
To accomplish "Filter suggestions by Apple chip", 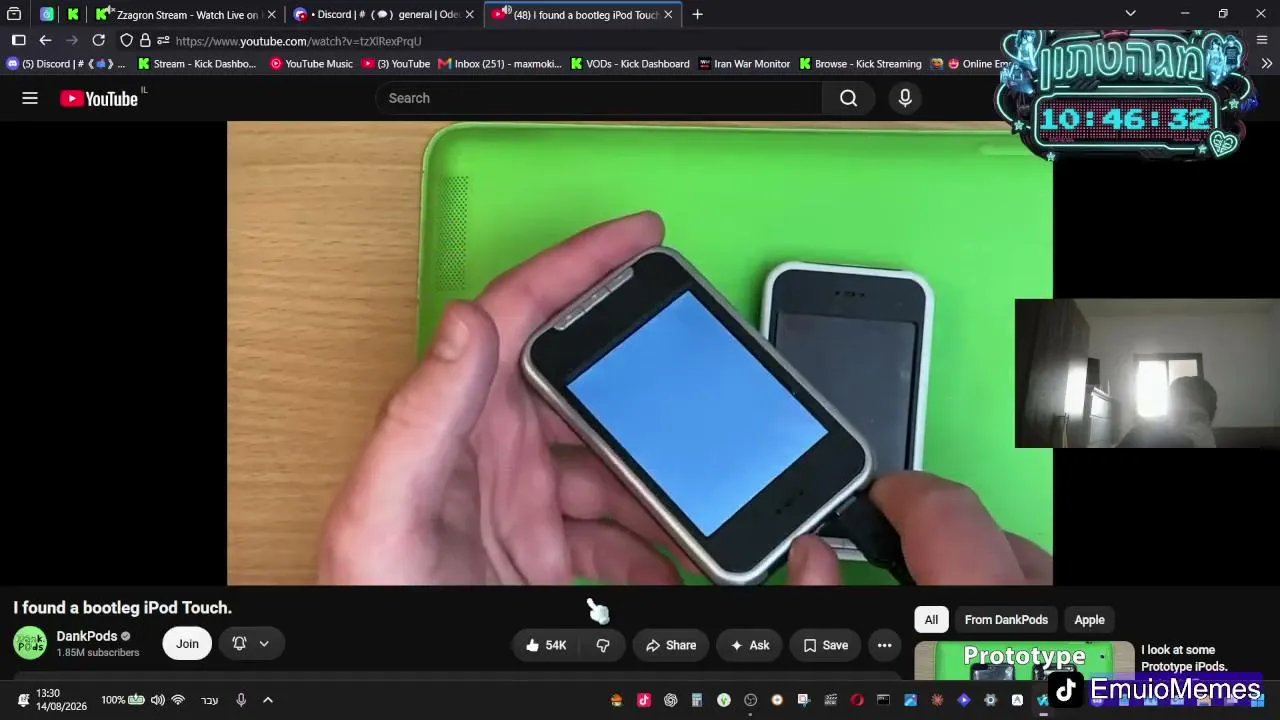I will pos(1089,620).
